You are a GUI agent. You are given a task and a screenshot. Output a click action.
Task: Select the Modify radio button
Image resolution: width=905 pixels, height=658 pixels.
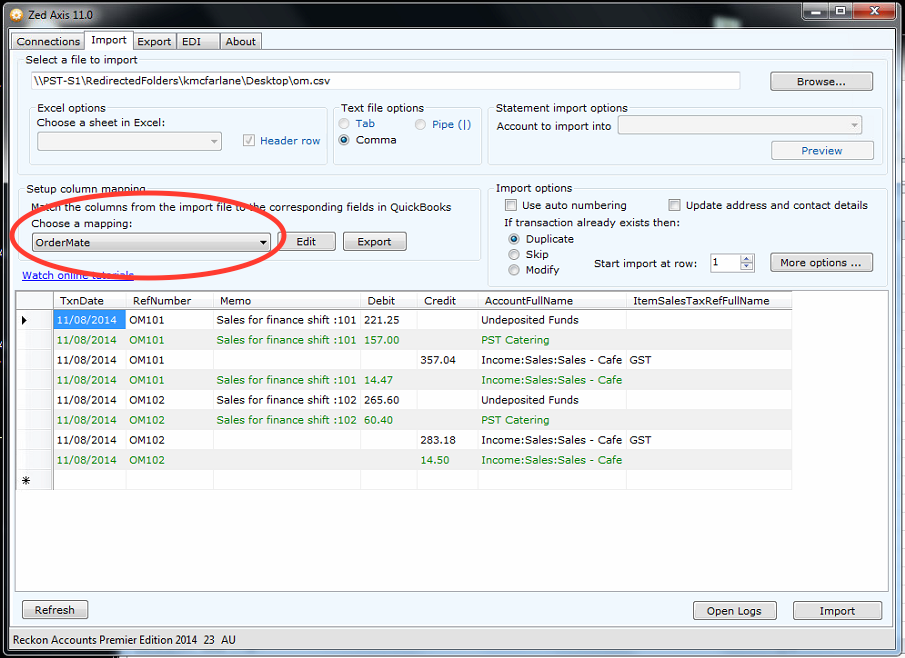pyautogui.click(x=513, y=268)
